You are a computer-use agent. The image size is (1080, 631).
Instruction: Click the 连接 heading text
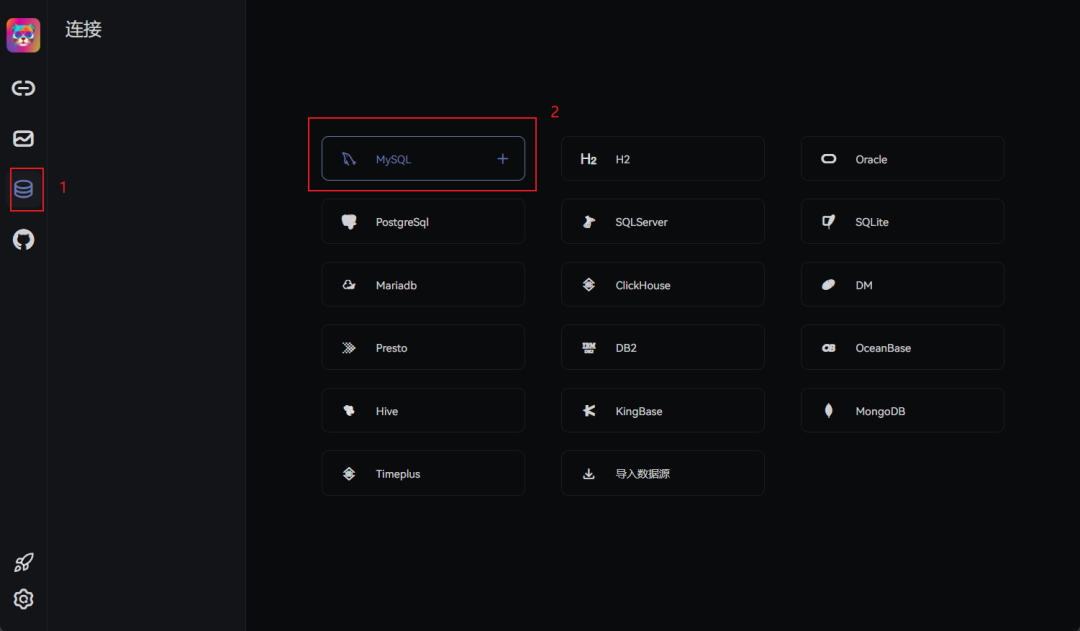click(83, 29)
